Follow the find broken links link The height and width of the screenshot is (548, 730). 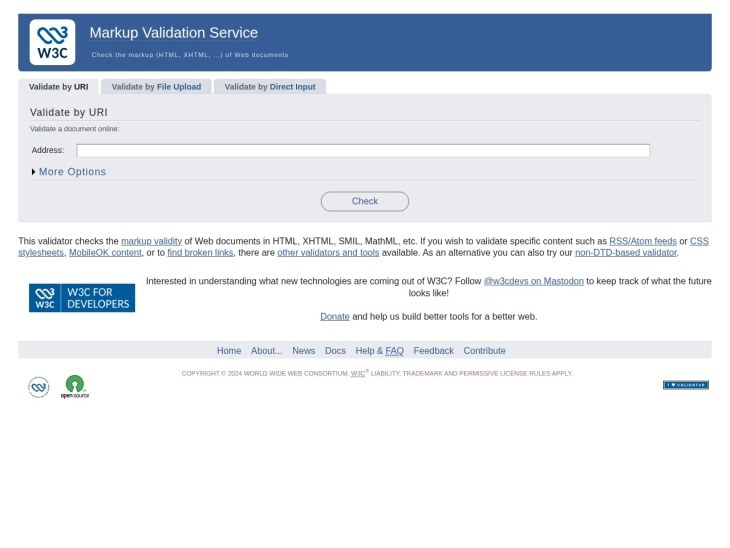[x=200, y=252]
